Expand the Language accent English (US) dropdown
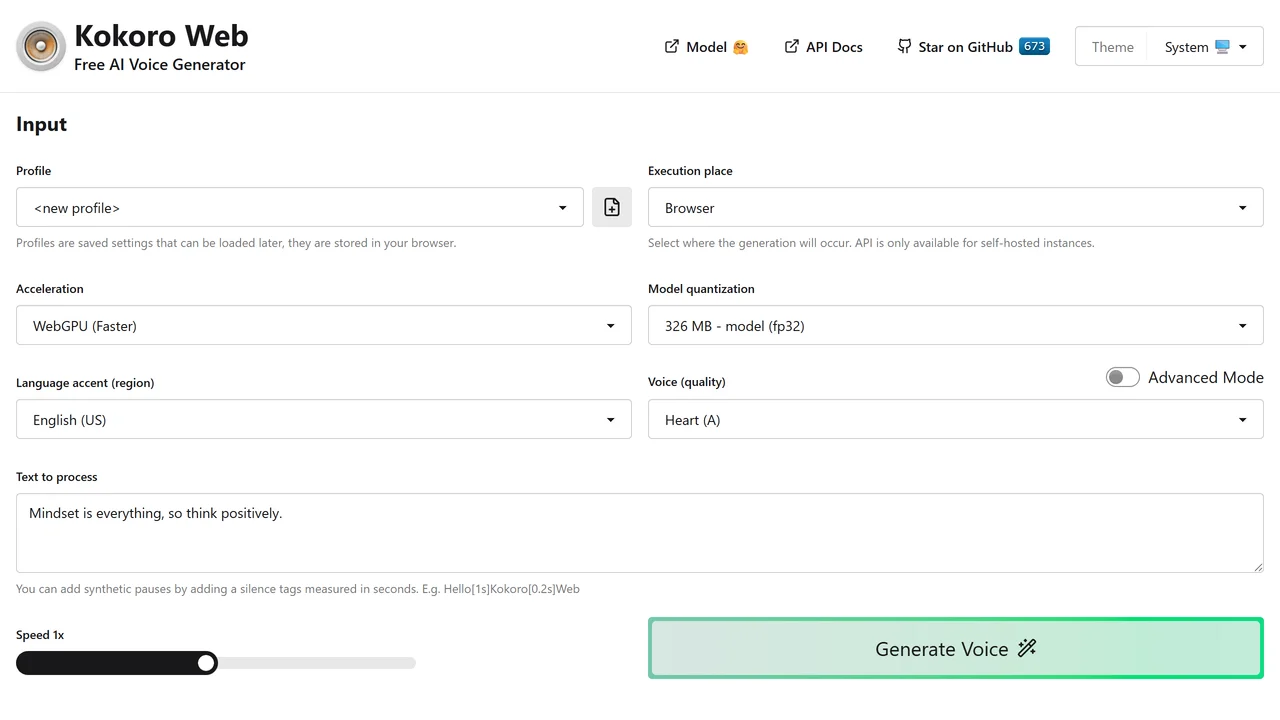Image resolution: width=1280 pixels, height=720 pixels. (x=324, y=419)
